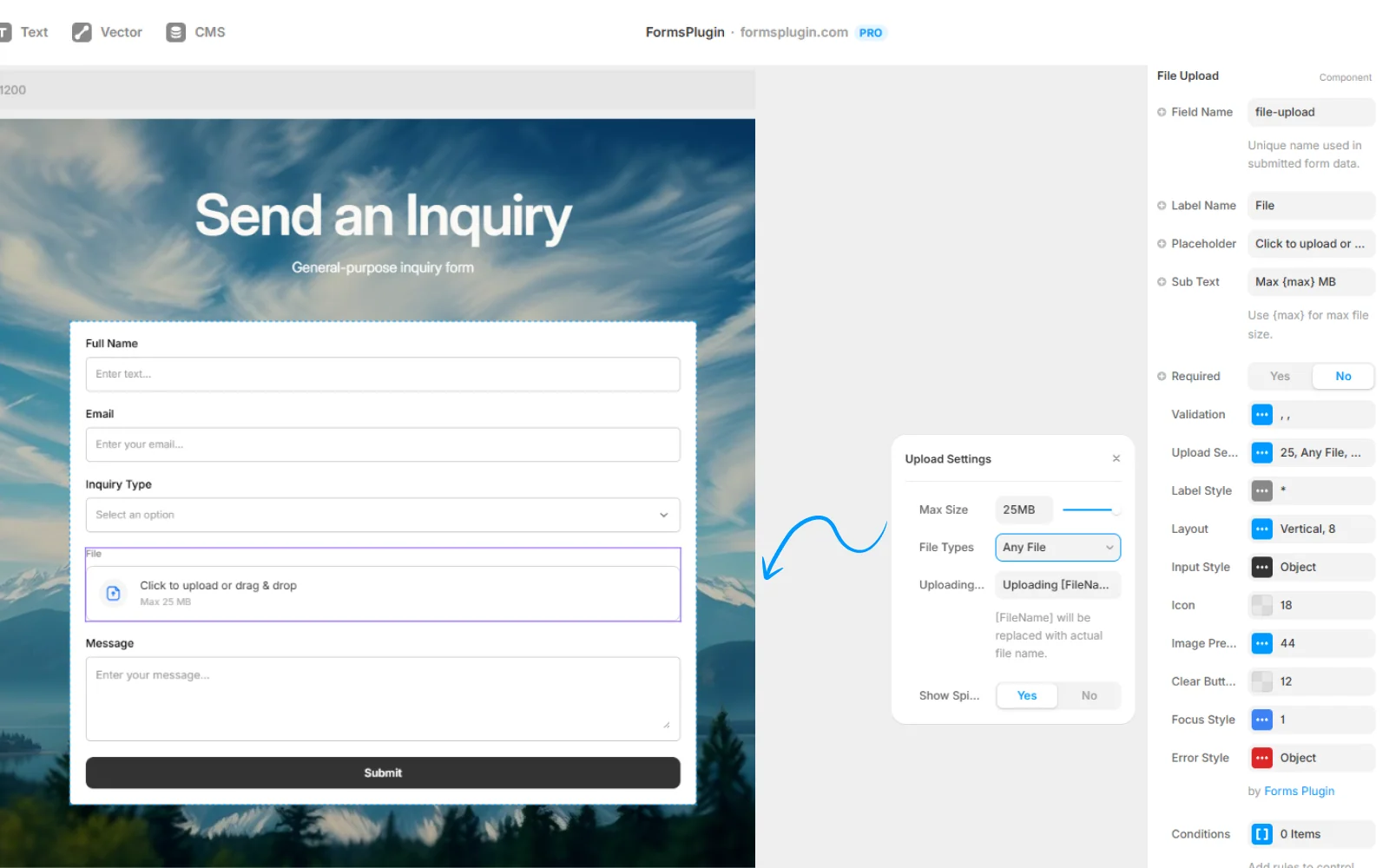1389x868 pixels.
Task: Set Required to No
Action: 1342,377
